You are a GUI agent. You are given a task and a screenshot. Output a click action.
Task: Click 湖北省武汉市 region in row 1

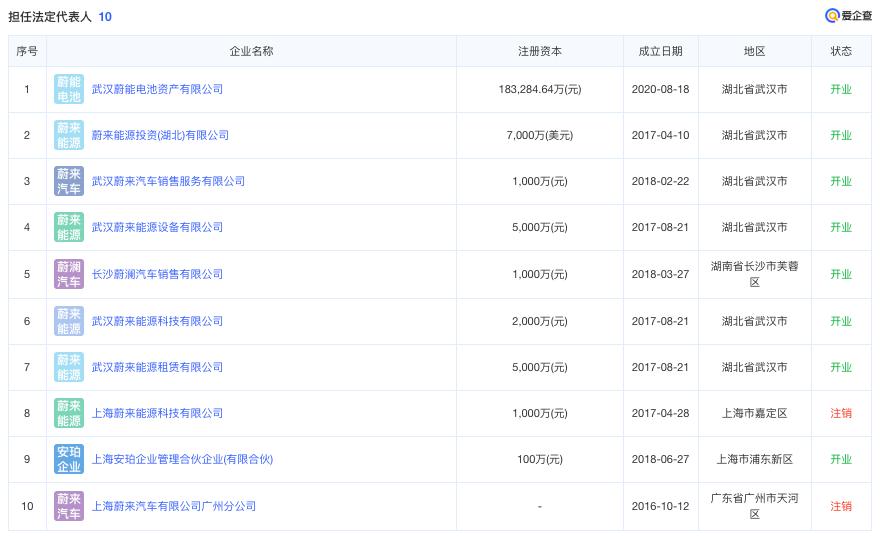click(x=754, y=89)
